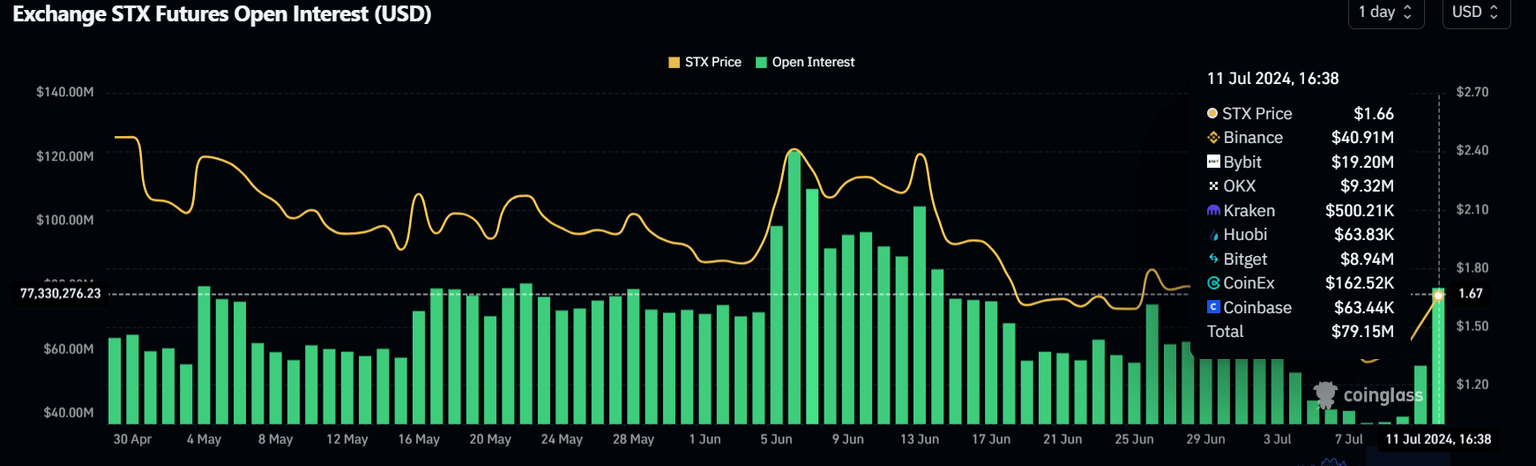Click the $1.20 right axis label

tap(1474, 385)
